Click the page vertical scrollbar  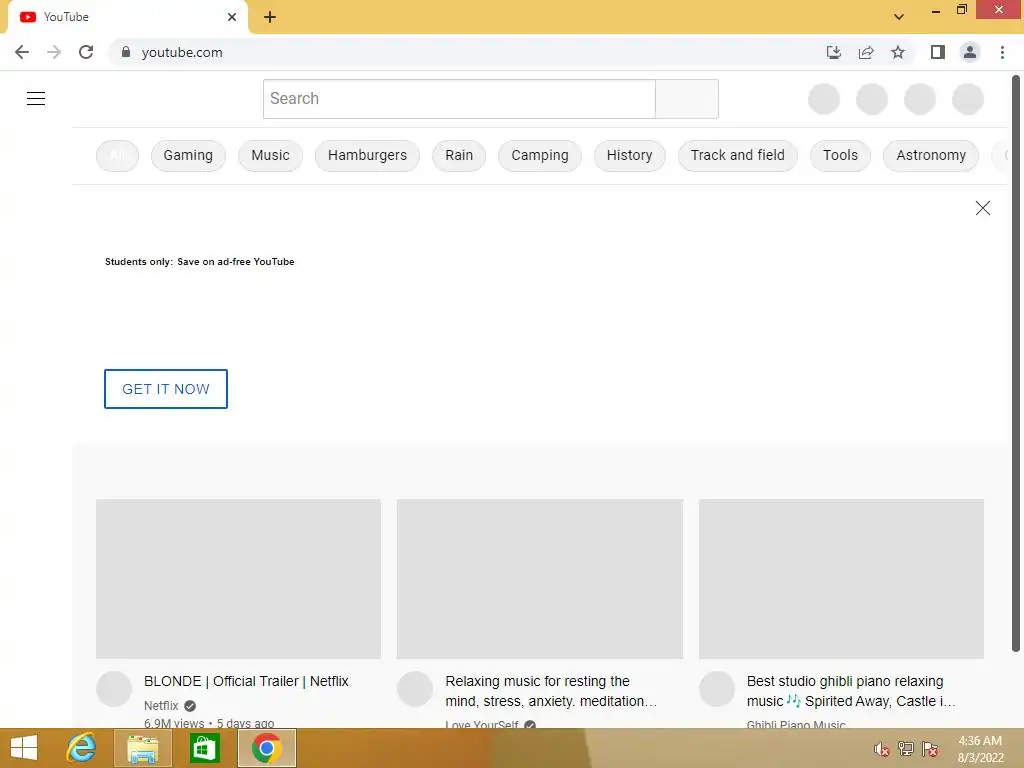pyautogui.click(x=1016, y=363)
